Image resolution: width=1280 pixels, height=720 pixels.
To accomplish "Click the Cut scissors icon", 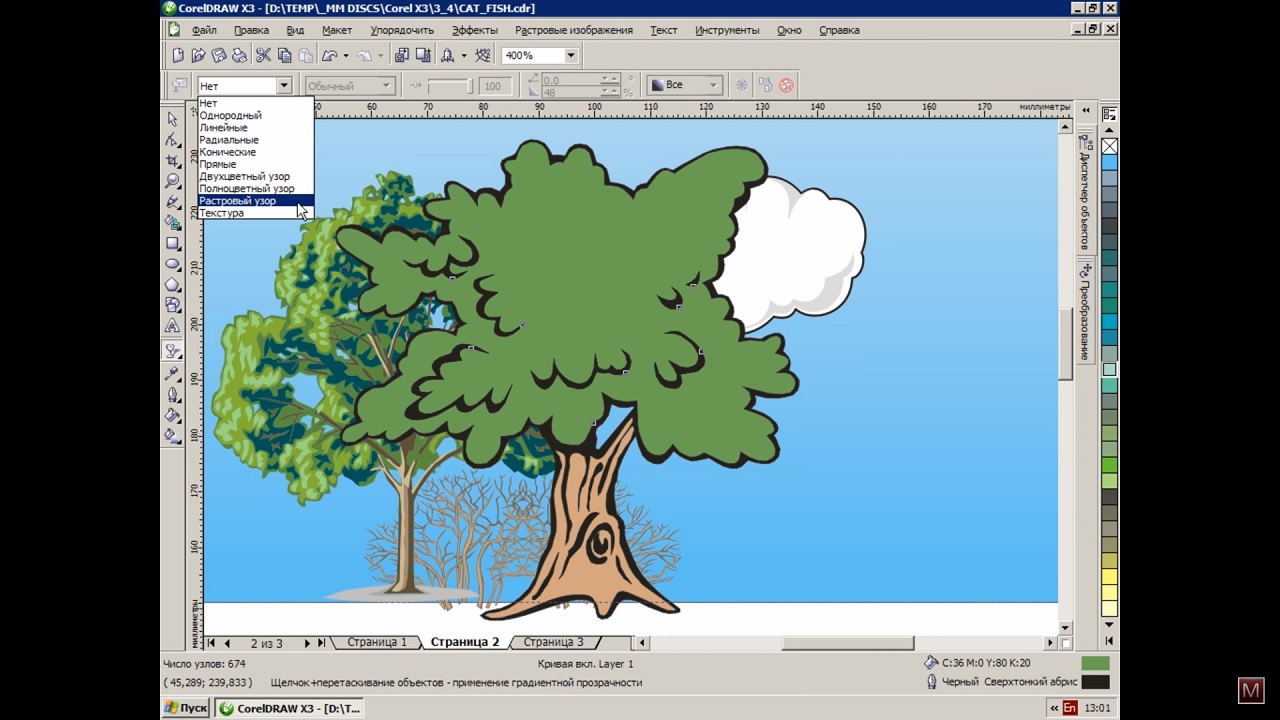I will tap(263, 56).
